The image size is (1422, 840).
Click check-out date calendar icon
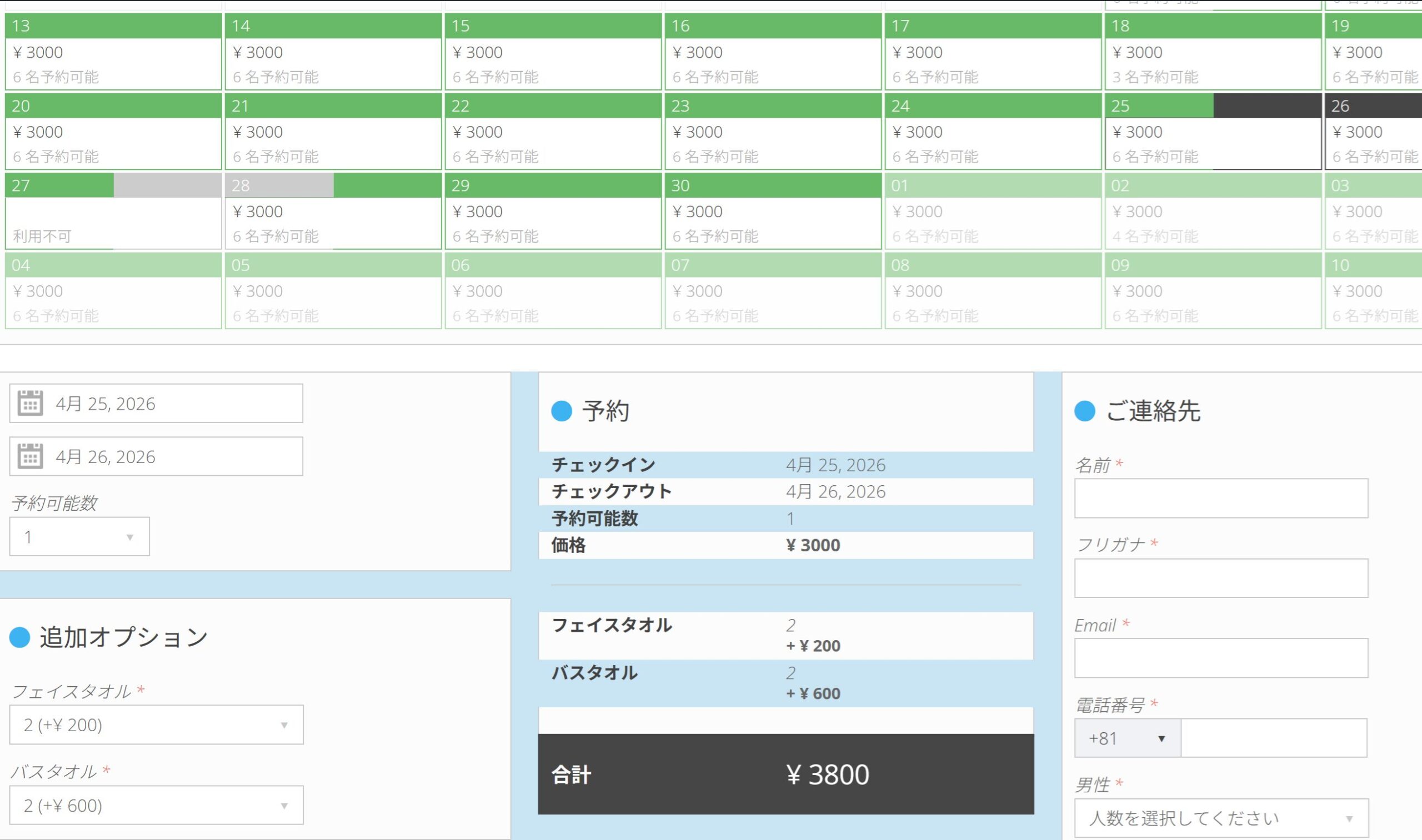tap(30, 456)
